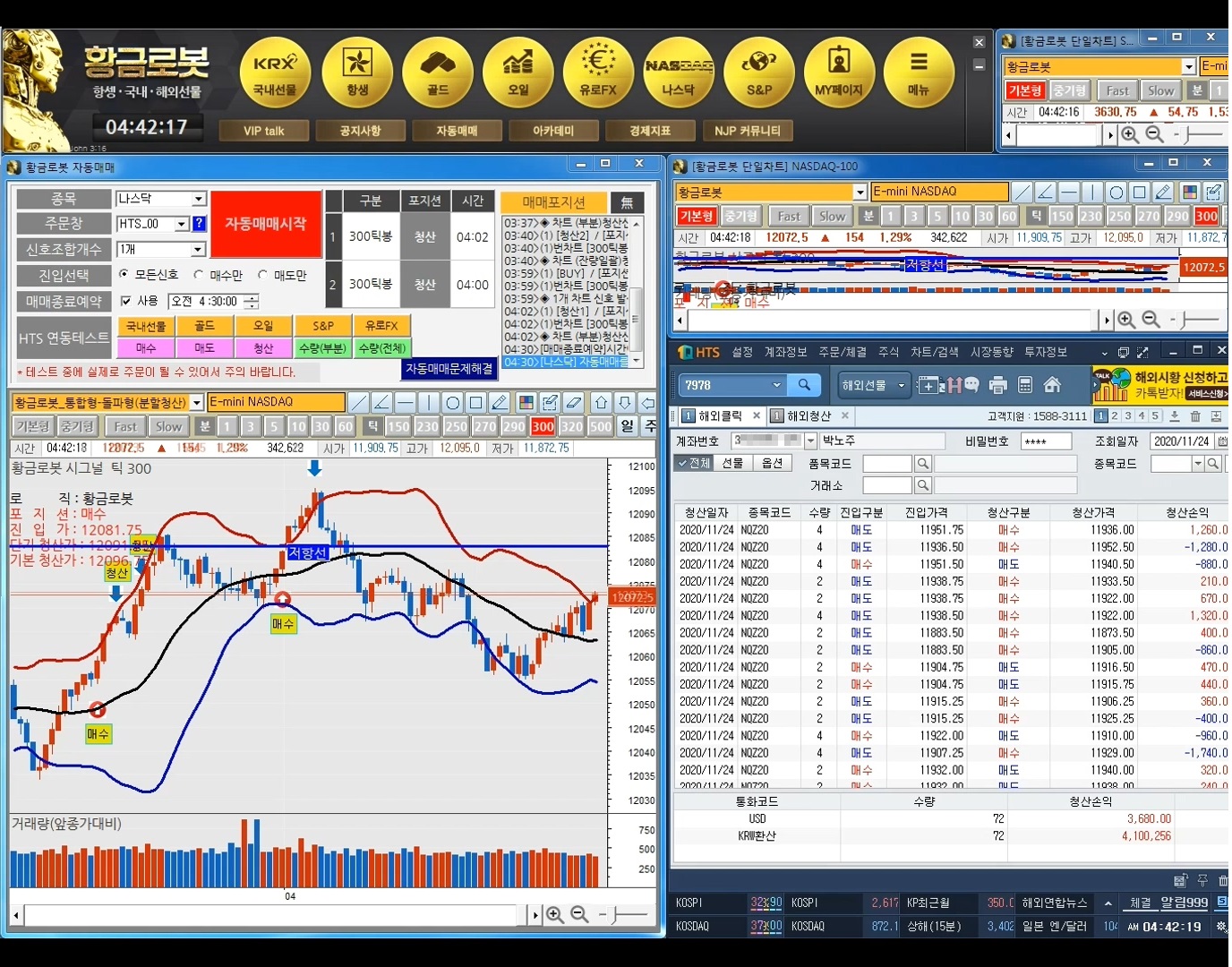This screenshot has width=1232, height=967.
Task: Open 설정 menu in HTS
Action: (x=742, y=352)
